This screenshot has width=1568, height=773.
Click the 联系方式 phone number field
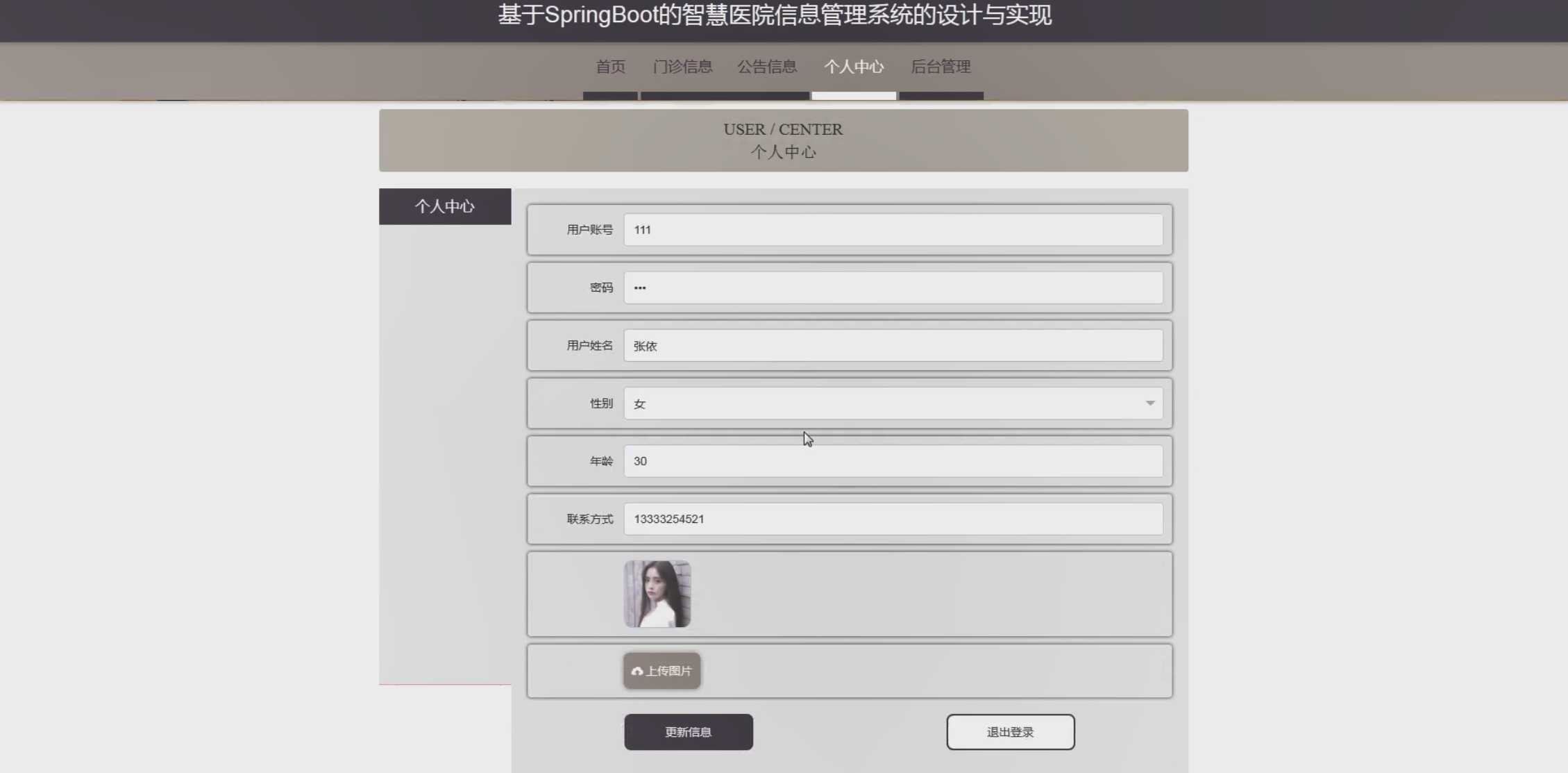[893, 519]
